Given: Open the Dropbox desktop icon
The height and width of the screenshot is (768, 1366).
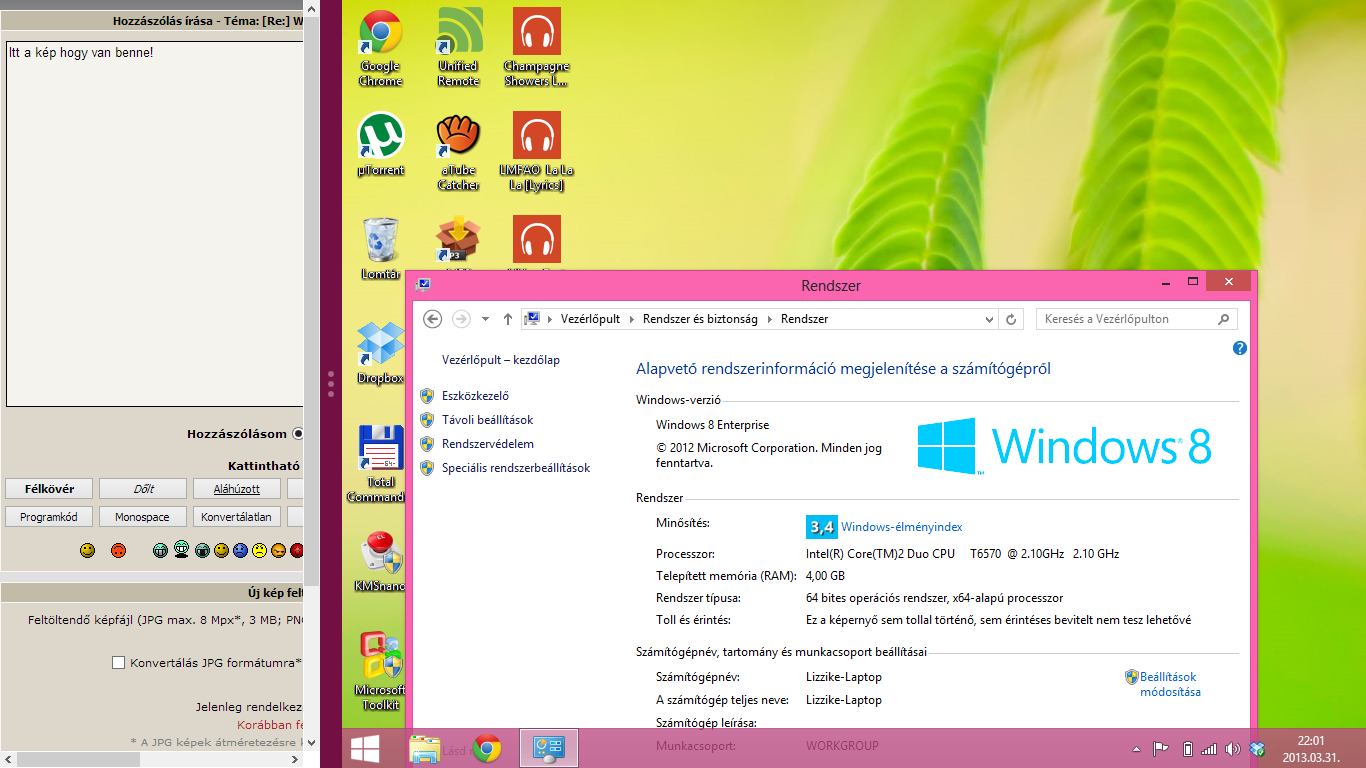Looking at the screenshot, I should point(380,352).
